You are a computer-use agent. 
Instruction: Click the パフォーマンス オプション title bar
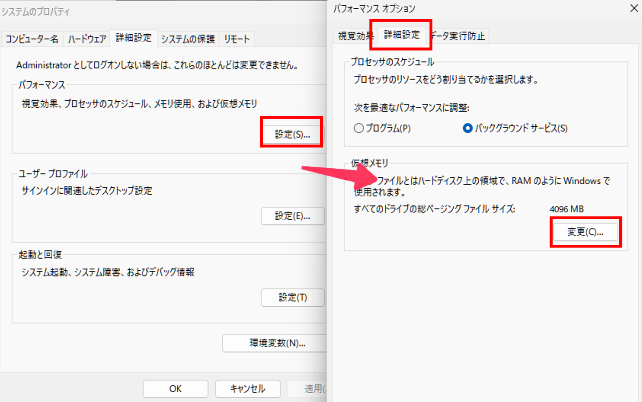point(480,10)
